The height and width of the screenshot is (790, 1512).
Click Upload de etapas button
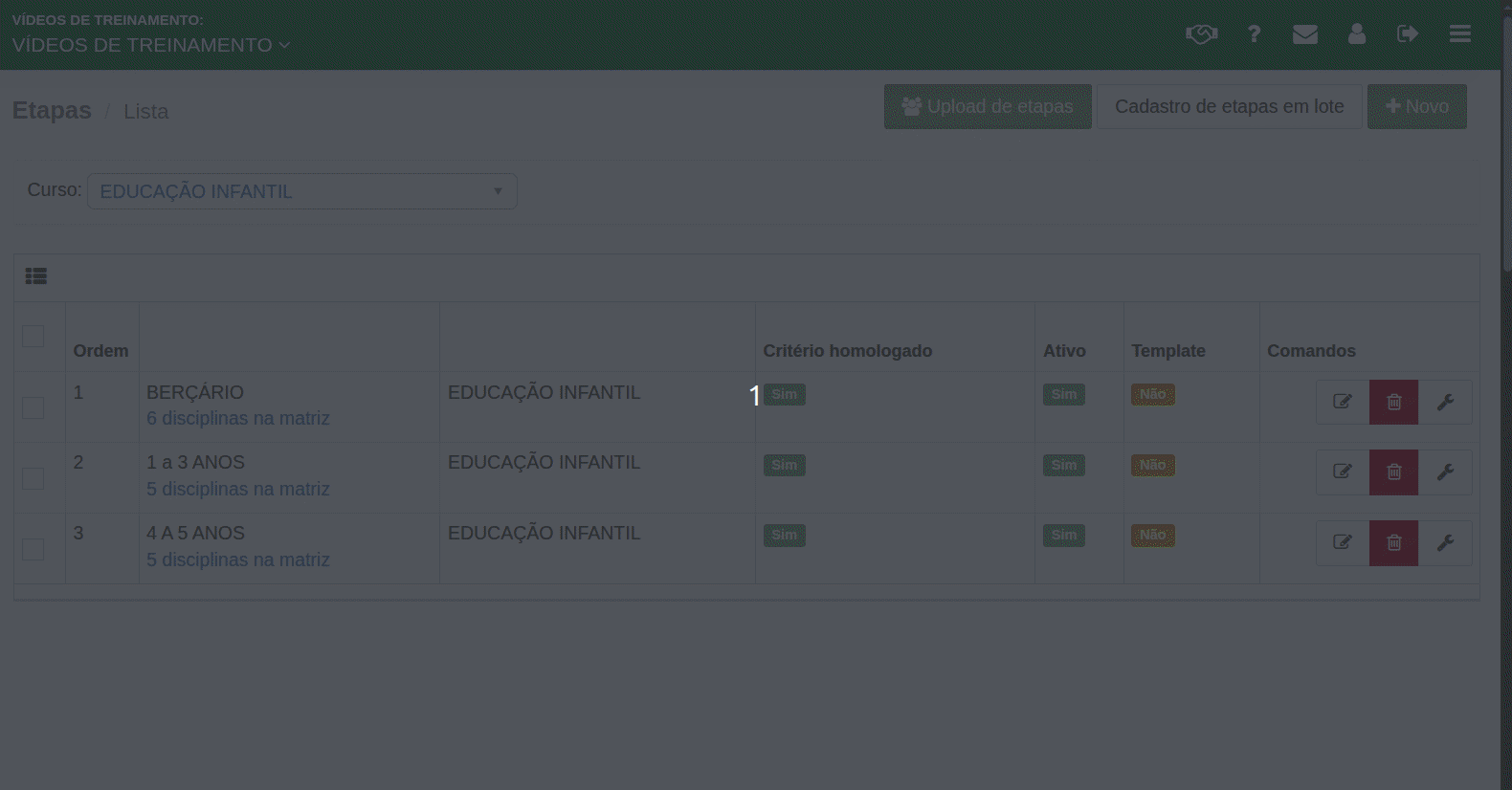(988, 106)
